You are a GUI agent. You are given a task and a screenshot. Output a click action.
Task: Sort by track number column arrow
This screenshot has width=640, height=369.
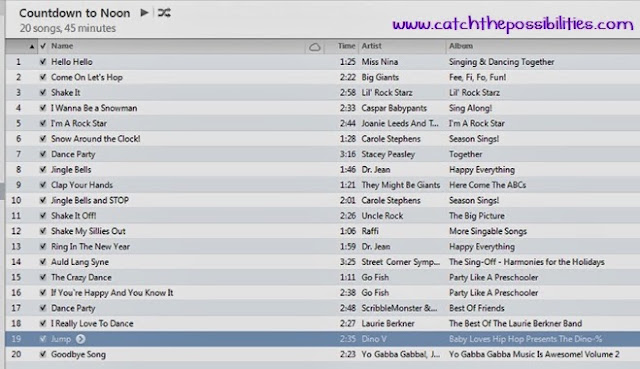pos(32,47)
